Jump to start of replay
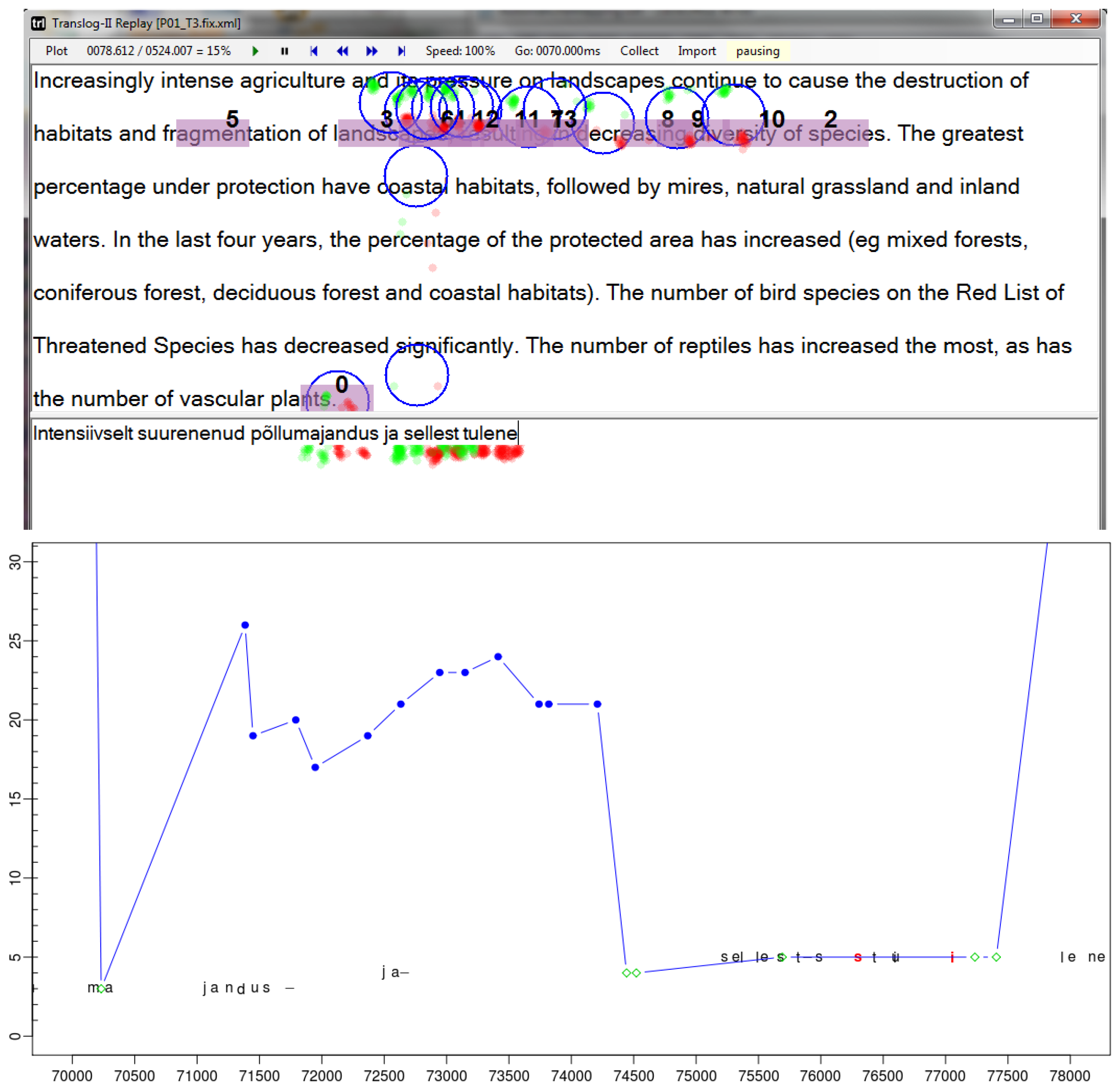1116x1092 pixels. point(313,51)
